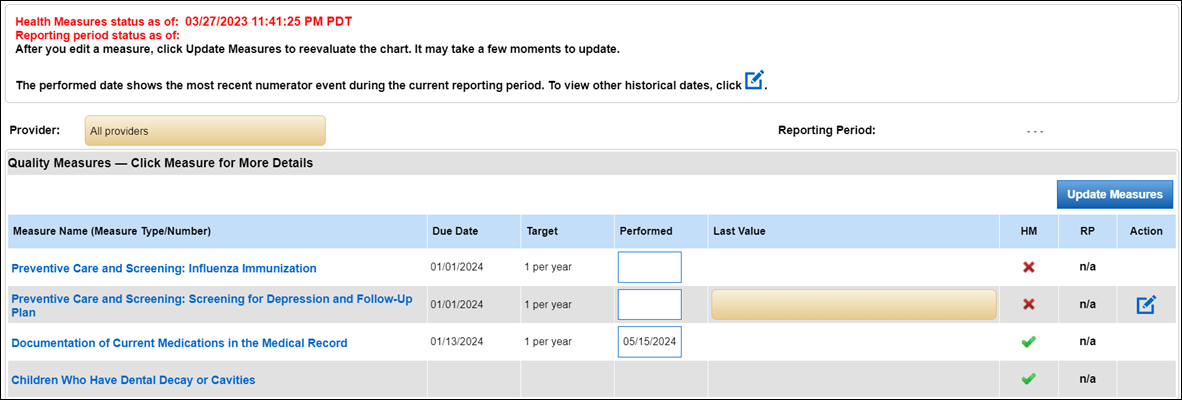Click the Update Measures button
1182x400 pixels.
click(1114, 194)
